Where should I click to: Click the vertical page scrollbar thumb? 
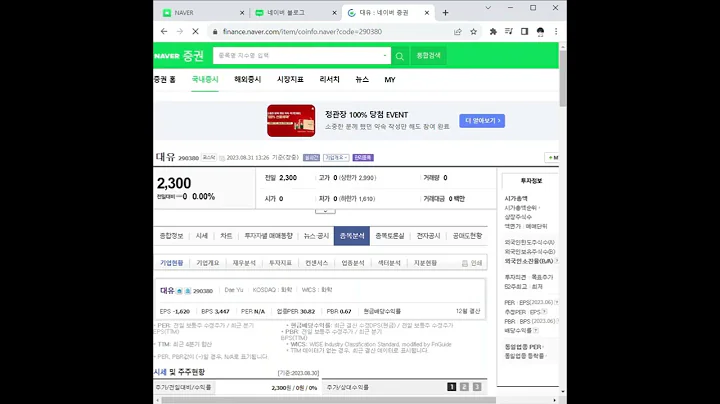pyautogui.click(x=563, y=78)
